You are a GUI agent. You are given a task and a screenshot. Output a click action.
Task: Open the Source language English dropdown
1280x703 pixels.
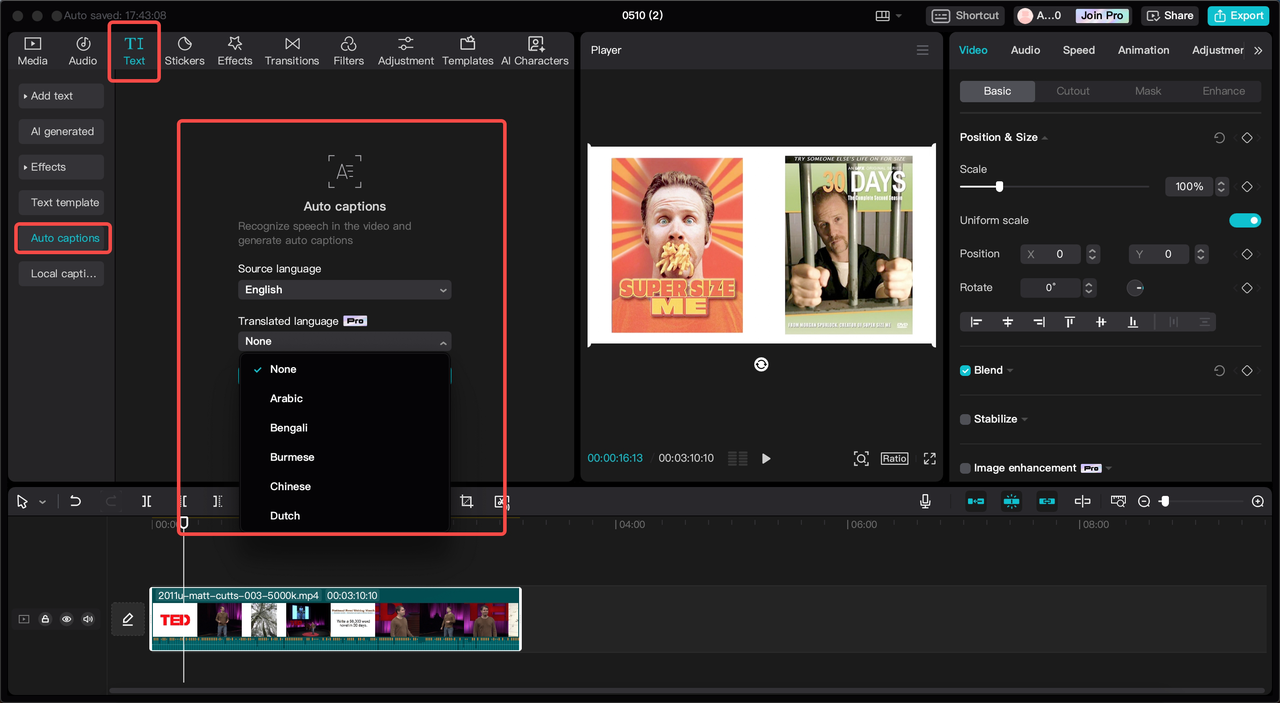click(345, 290)
